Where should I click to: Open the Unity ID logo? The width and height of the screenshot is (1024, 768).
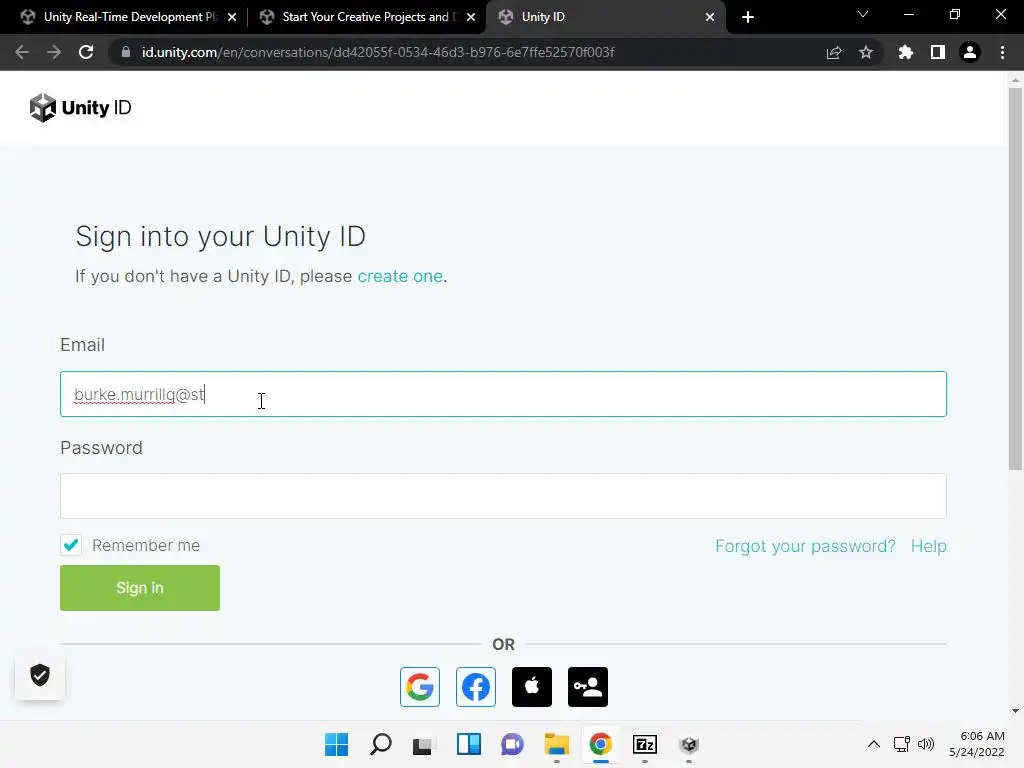click(80, 108)
